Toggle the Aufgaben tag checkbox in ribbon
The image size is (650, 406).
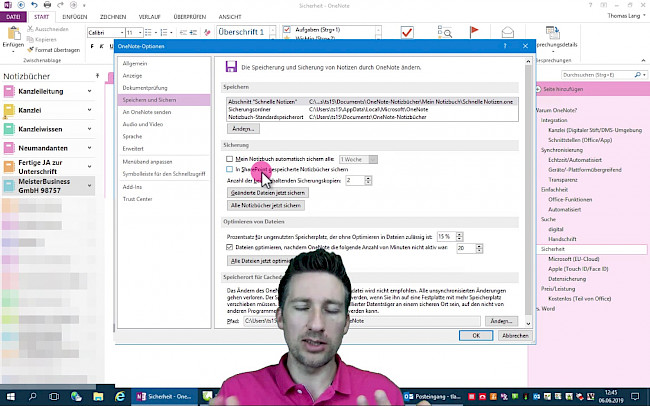pos(286,30)
